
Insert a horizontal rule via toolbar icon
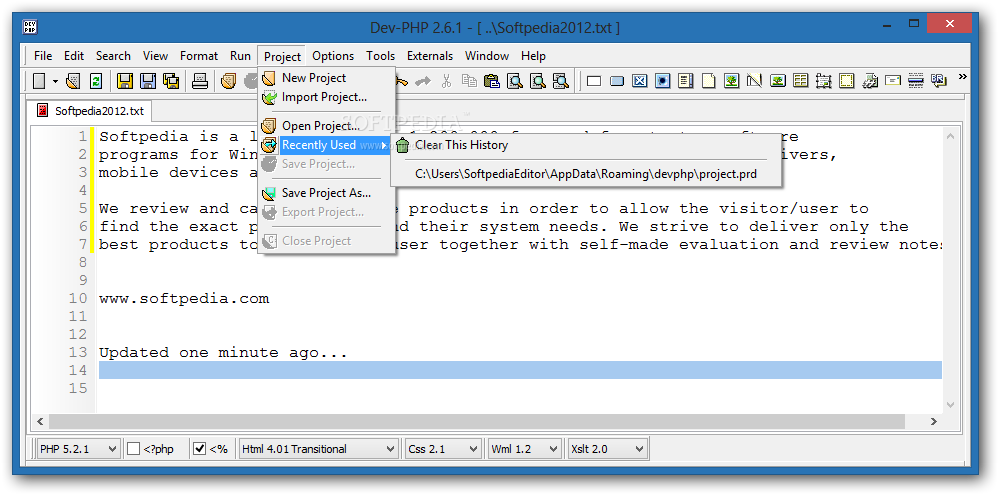tap(916, 81)
